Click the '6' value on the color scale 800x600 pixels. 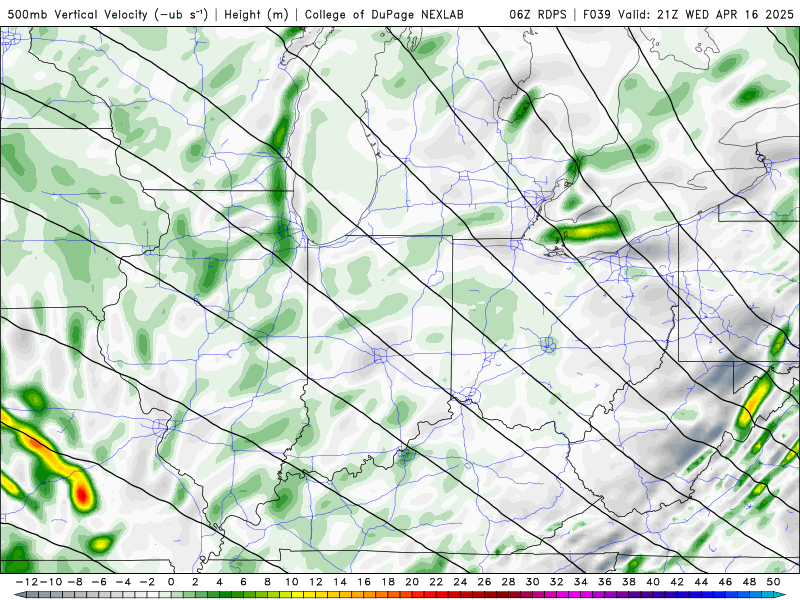(243, 582)
